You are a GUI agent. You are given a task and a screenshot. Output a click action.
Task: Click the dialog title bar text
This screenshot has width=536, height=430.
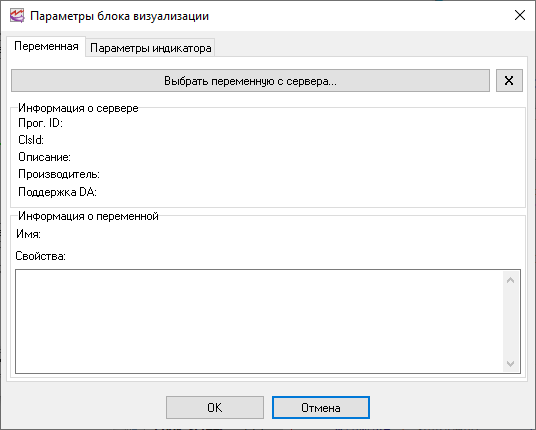[120, 16]
